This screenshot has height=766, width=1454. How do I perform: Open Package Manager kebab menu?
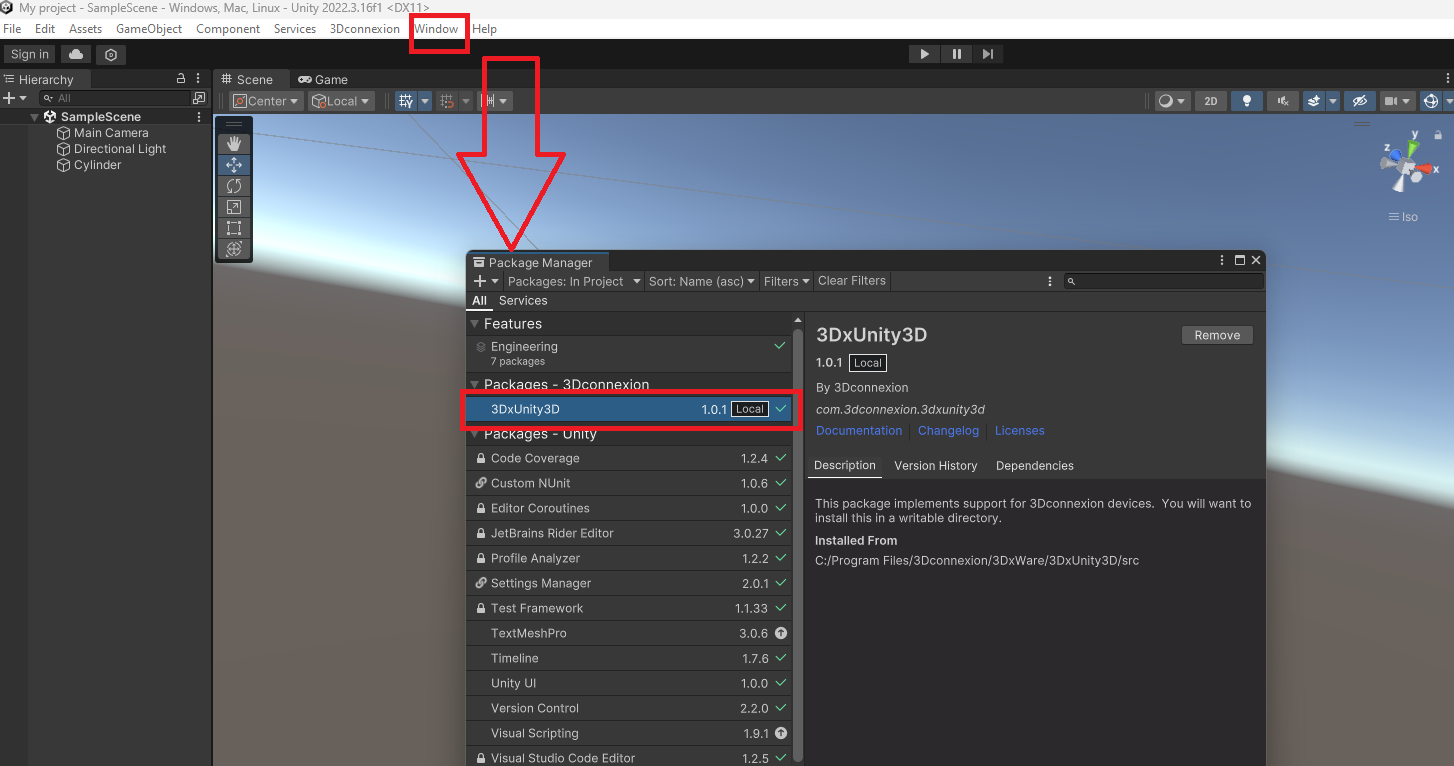[1222, 260]
